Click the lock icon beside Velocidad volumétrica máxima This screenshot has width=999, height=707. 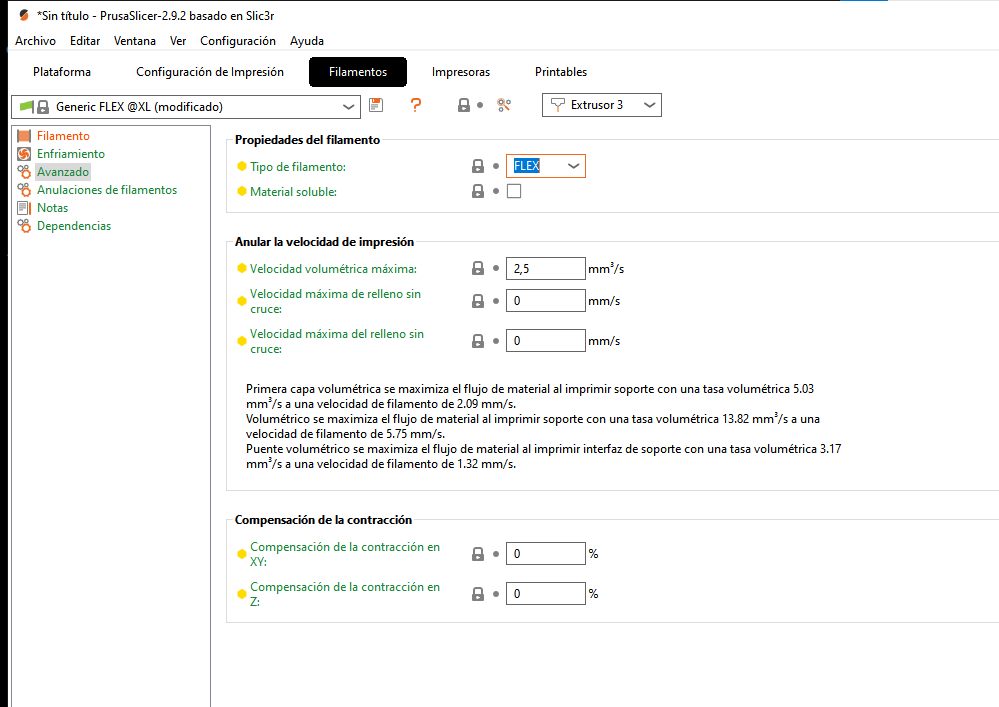click(478, 268)
